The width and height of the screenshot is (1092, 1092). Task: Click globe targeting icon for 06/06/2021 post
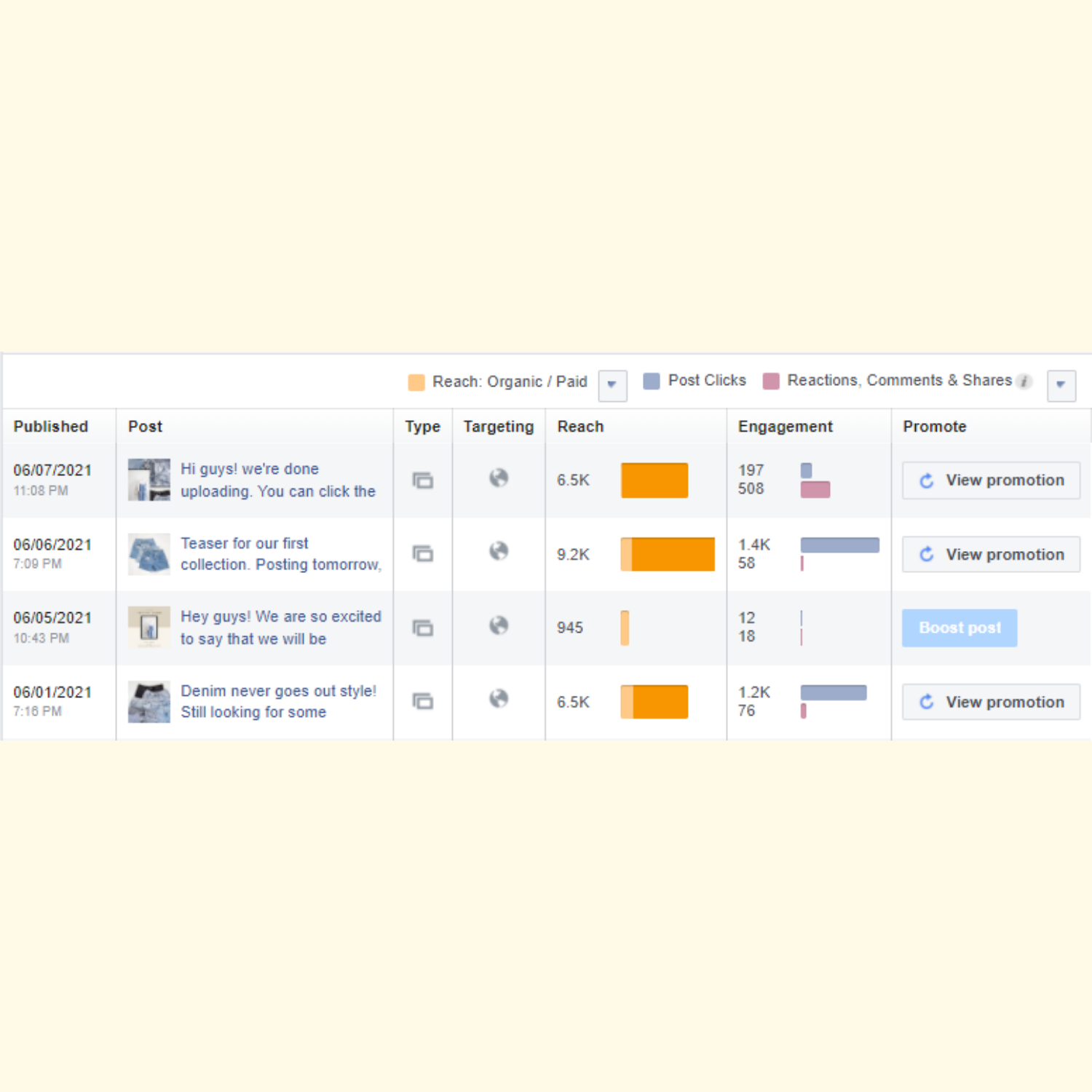tap(499, 551)
